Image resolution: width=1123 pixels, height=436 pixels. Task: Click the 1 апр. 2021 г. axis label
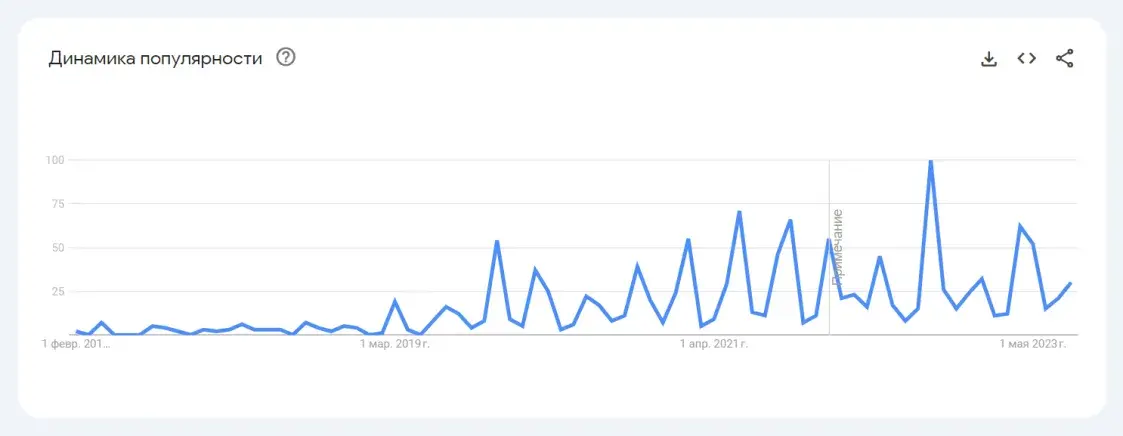tap(714, 344)
